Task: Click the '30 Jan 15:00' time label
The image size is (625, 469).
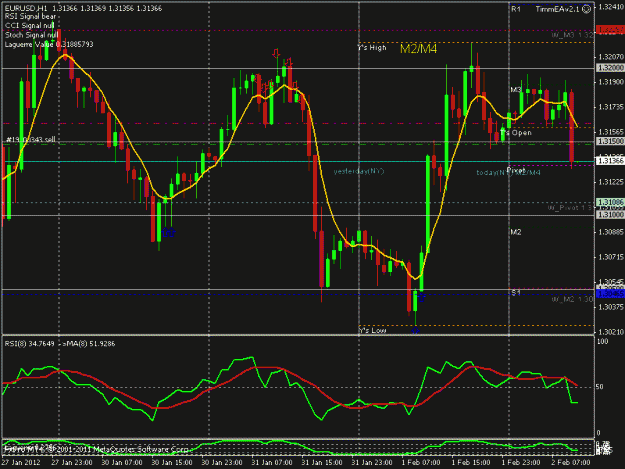Action: tap(172, 462)
